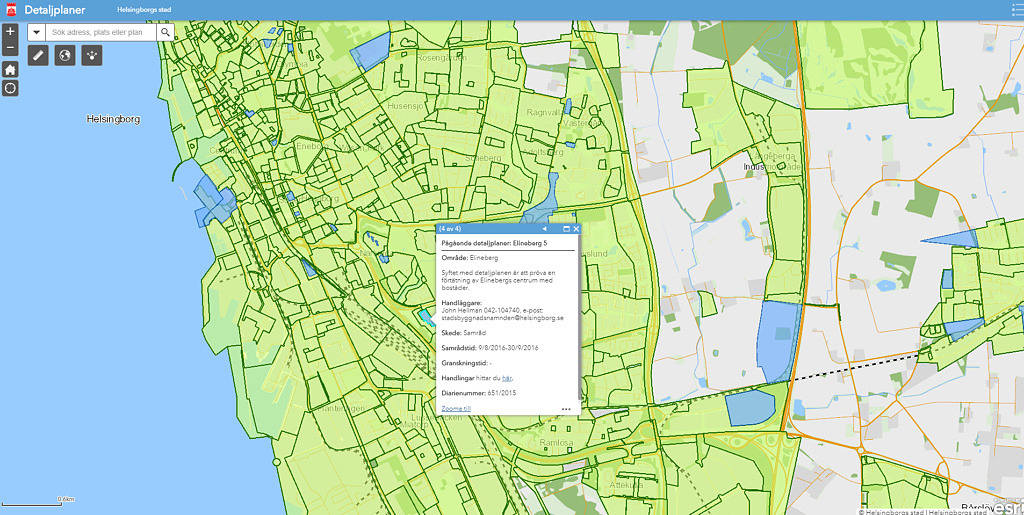1024x515 pixels.
Task: Click the 'Helsingborg' map label
Action: 113,120
